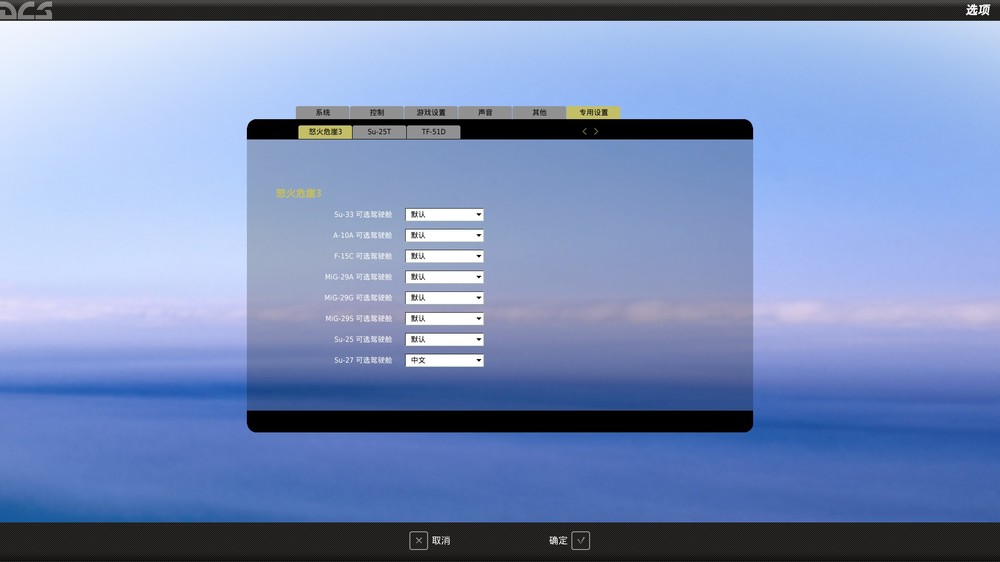Click the confirm checkmark icon
The height and width of the screenshot is (562, 1000).
[580, 540]
